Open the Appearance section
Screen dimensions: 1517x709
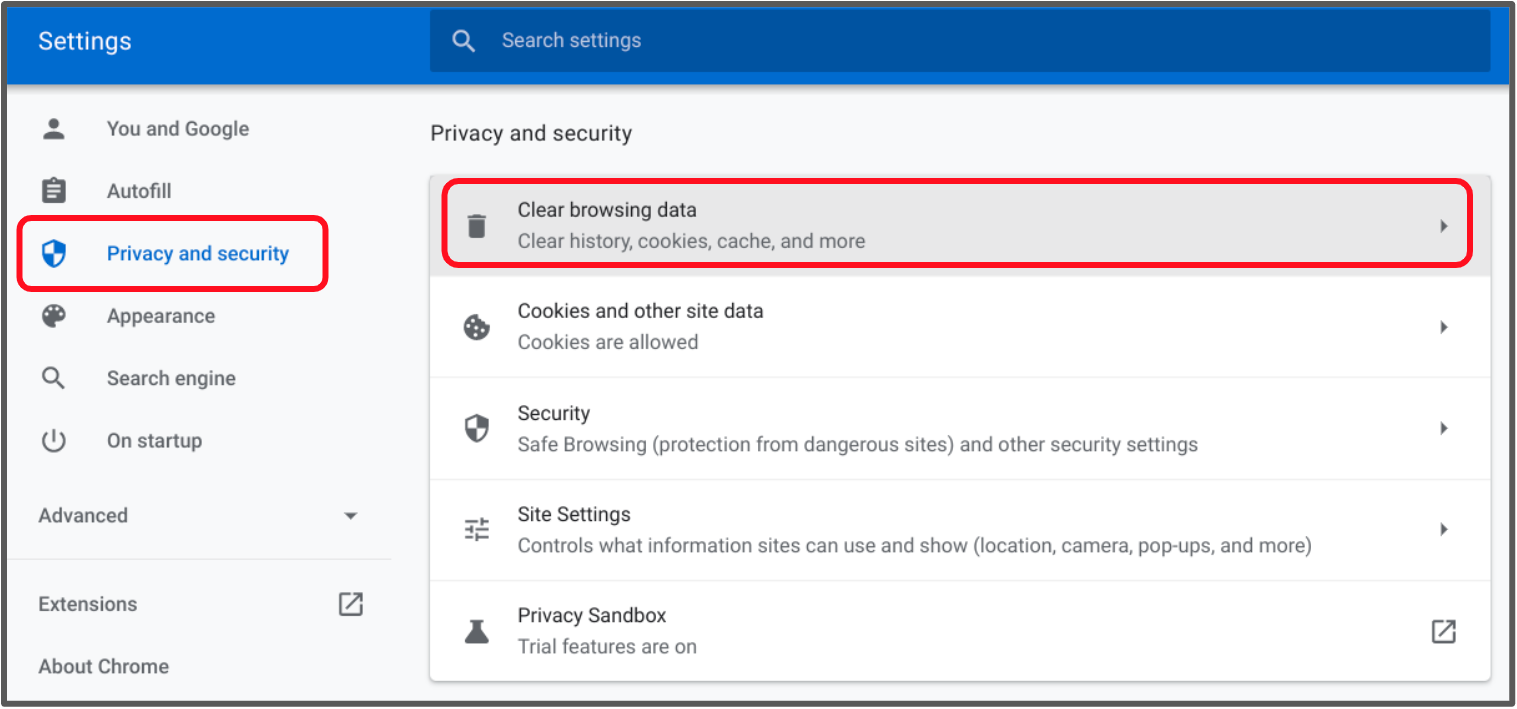[161, 316]
